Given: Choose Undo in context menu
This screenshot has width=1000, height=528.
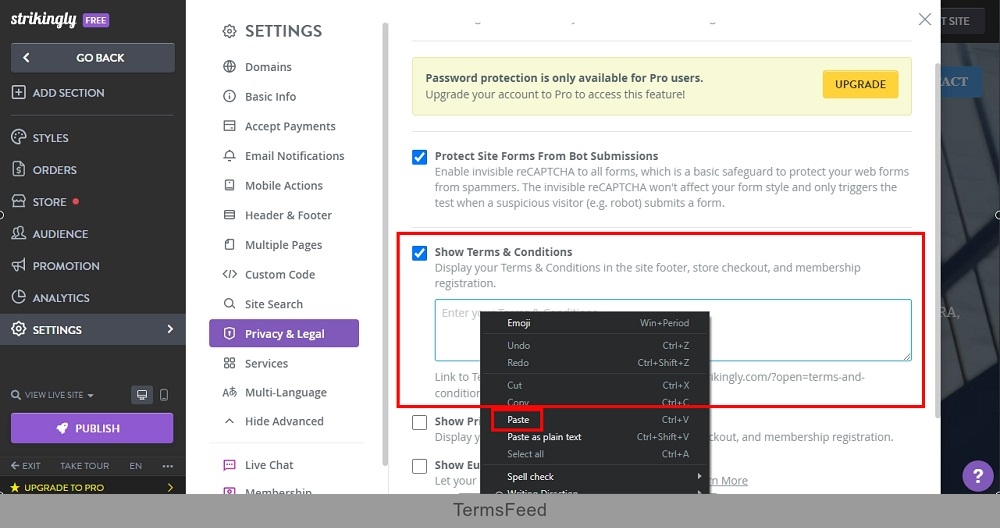Looking at the screenshot, I should [594, 346].
